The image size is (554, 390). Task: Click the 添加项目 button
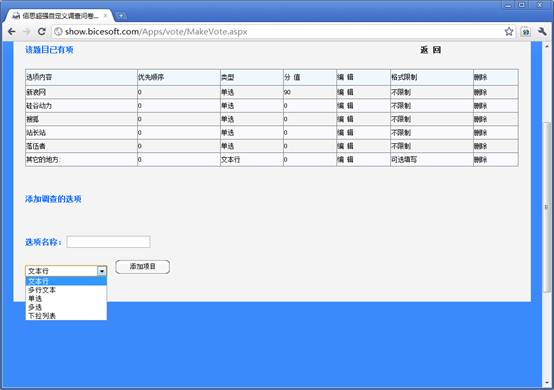142,267
